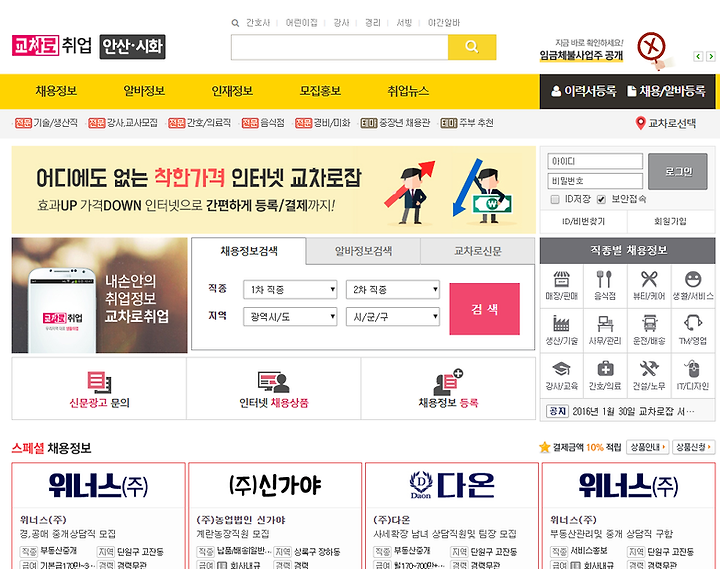This screenshot has height=569, width=720.
Task: Open 취업뉴스 menu item
Action: pyautogui.click(x=408, y=91)
